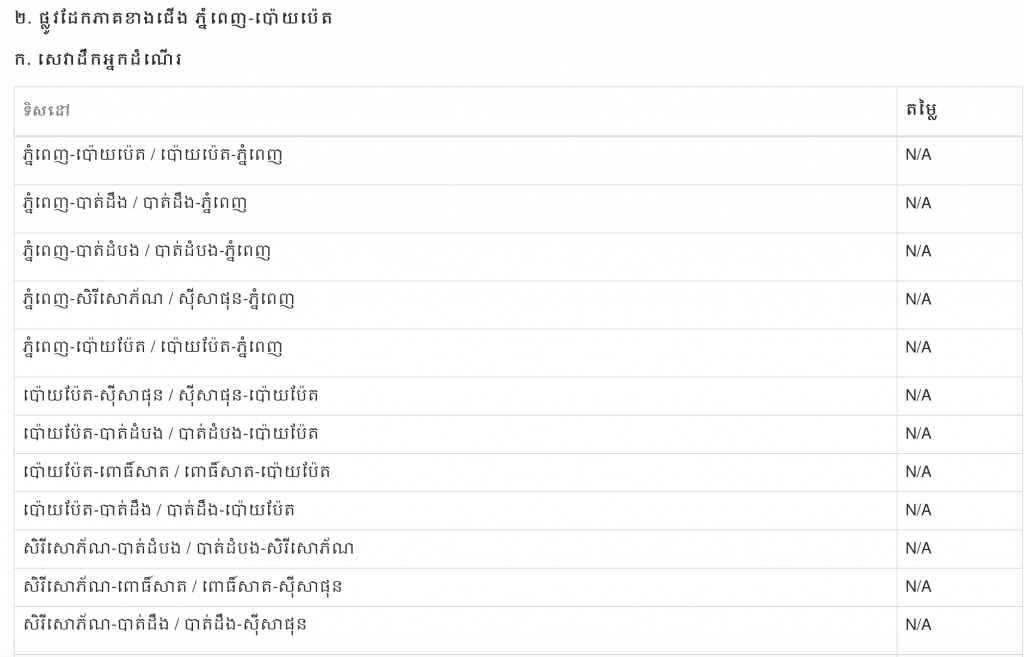Select route "ភ្នំពេញ-សិរីសោភ័ណ / ស៊ីសាផុន-ភ្នំពេញ"
1024x657 pixels.
coord(158,299)
